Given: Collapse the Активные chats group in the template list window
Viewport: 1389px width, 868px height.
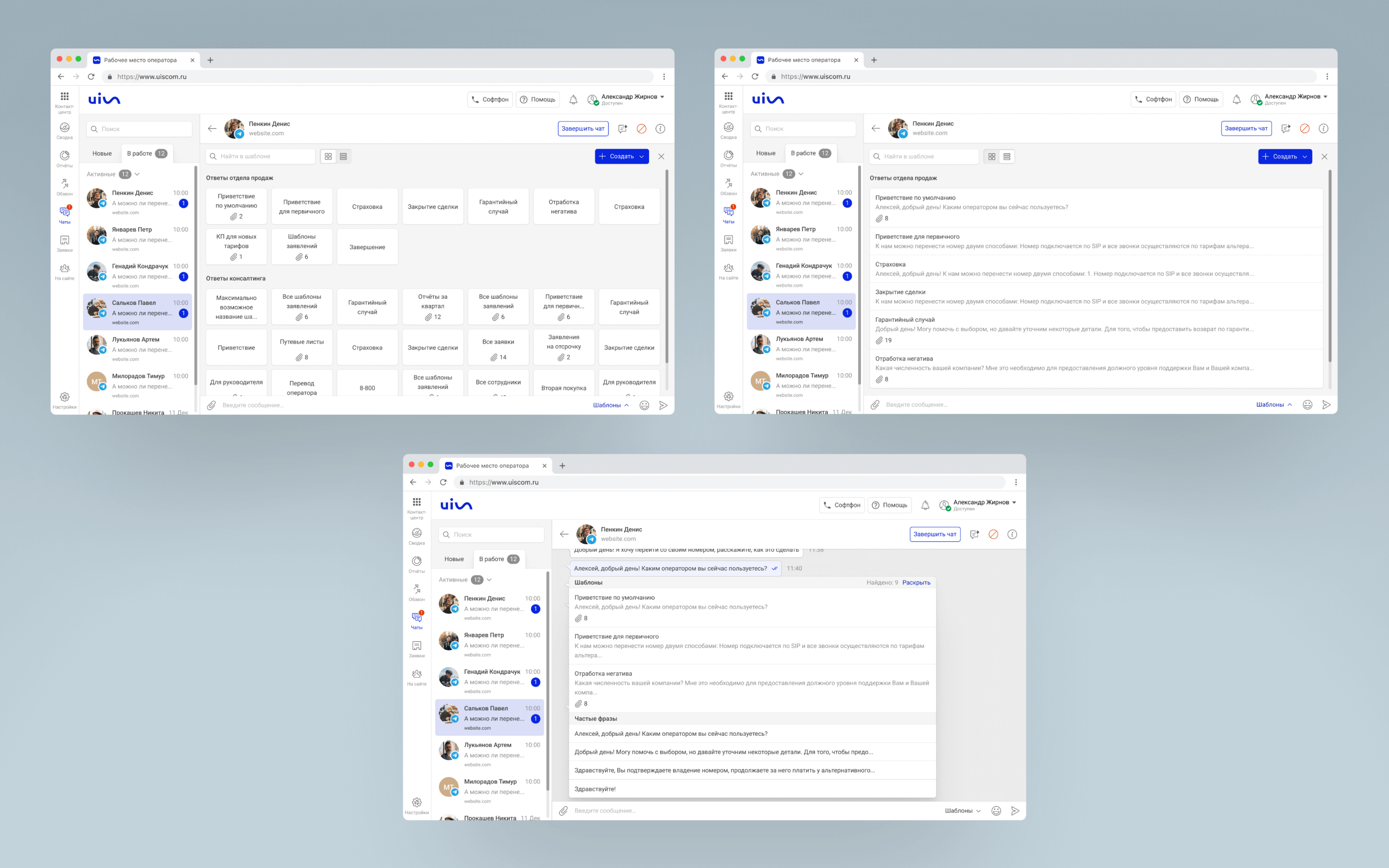Looking at the screenshot, I should (x=801, y=174).
